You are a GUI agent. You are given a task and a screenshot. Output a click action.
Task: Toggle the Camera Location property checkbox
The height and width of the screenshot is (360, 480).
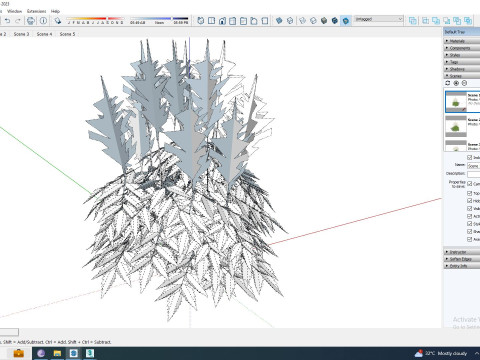tap(469, 184)
